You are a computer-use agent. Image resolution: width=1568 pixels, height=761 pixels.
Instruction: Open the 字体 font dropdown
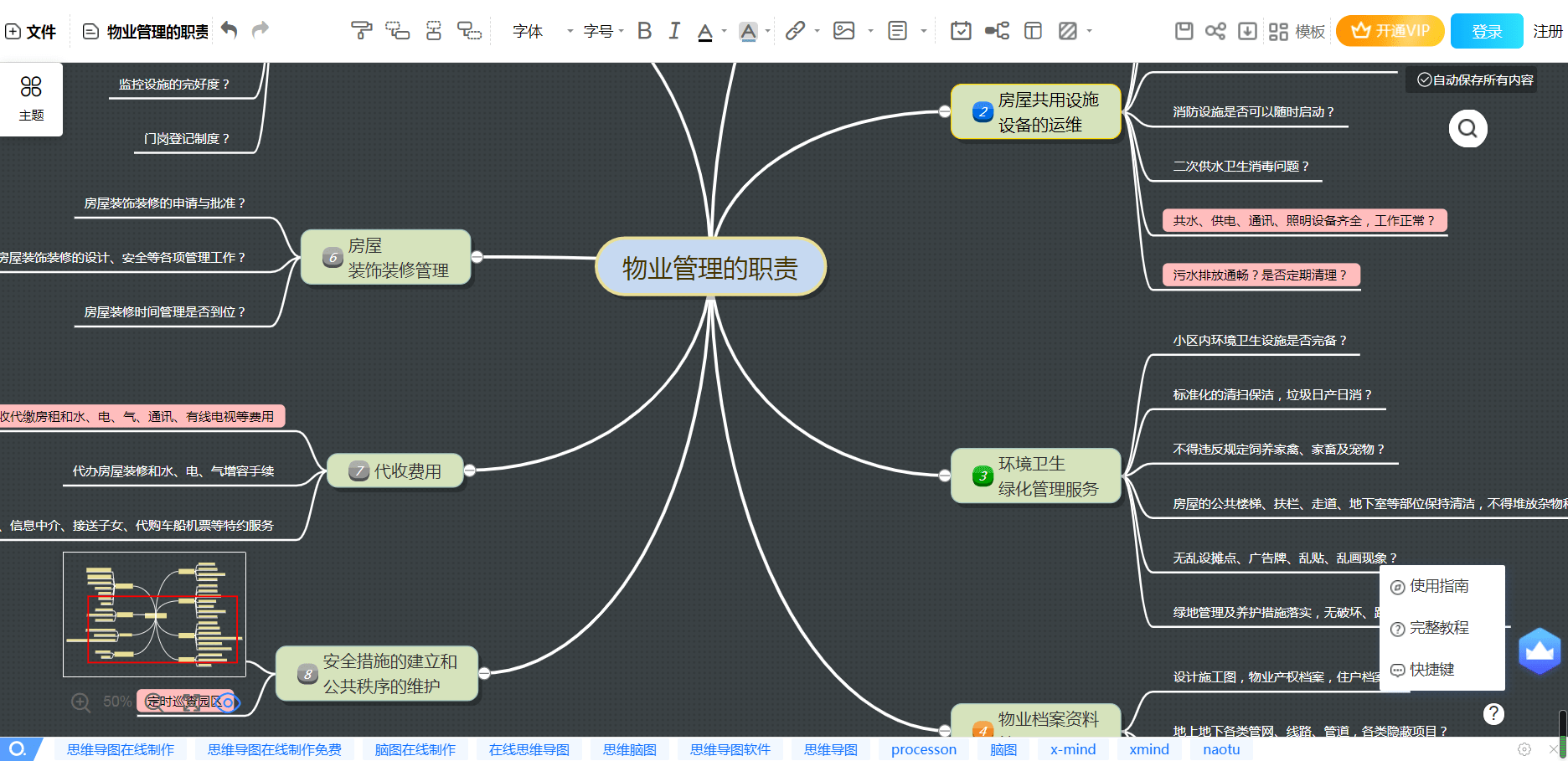pos(542,31)
